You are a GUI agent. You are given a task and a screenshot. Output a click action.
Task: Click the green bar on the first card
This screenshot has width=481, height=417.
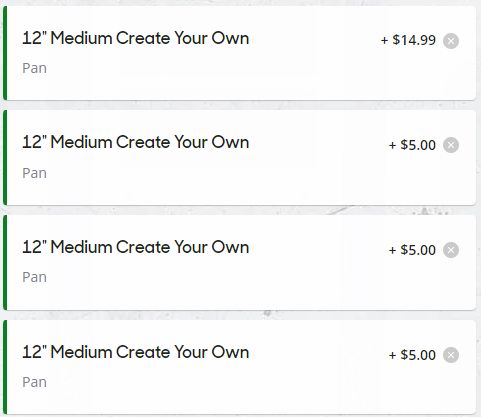[x=5, y=53]
